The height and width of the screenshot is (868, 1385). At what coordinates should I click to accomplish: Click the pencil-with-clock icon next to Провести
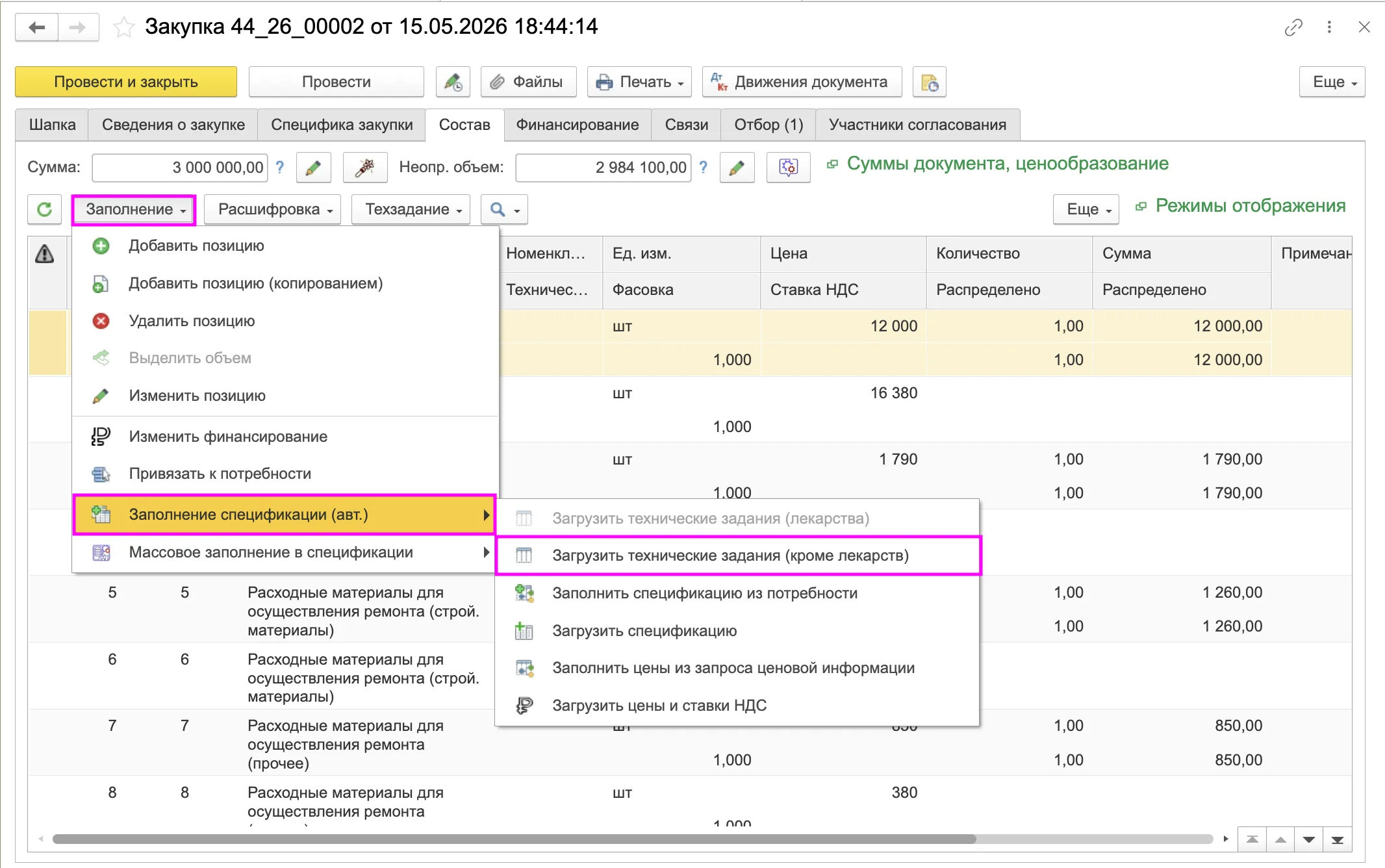[453, 82]
